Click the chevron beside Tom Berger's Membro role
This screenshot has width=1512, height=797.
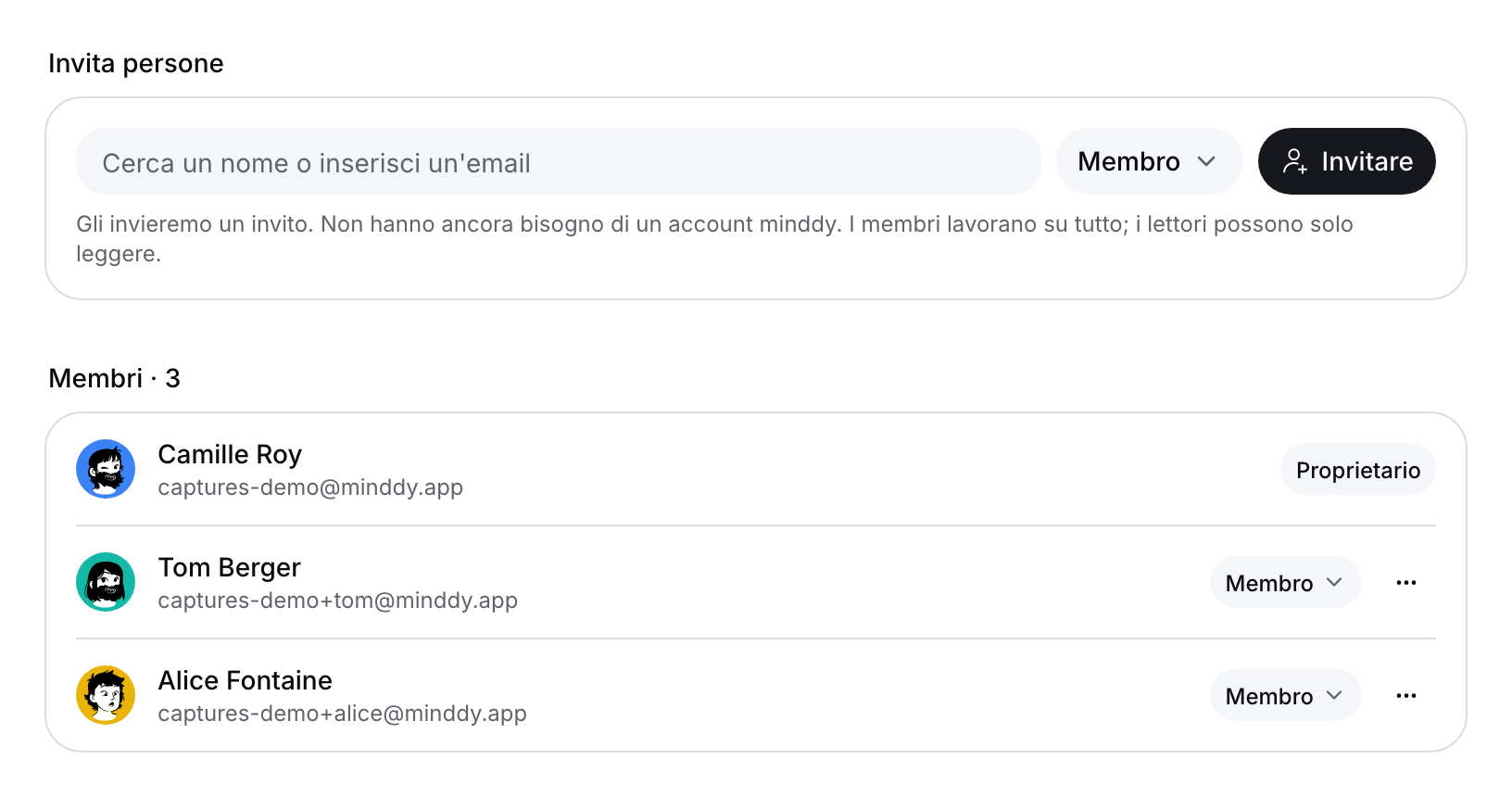point(1334,582)
